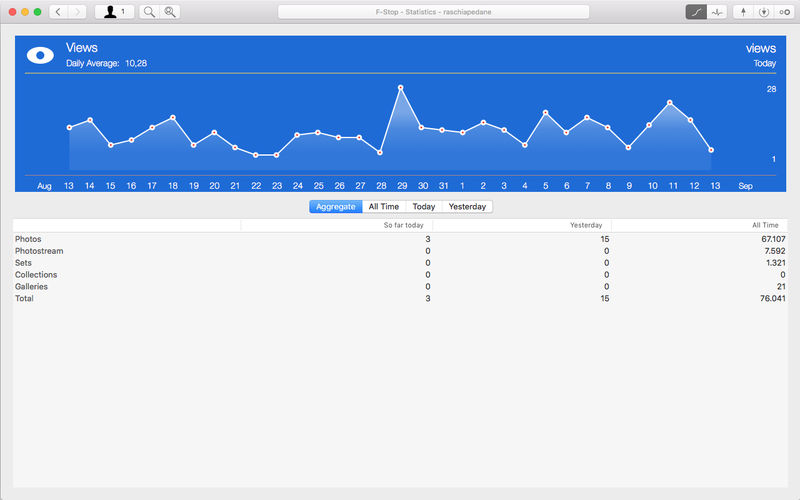This screenshot has height=500, width=800.
Task: Click the 'Daily Average: 10,28' text
Action: [106, 63]
